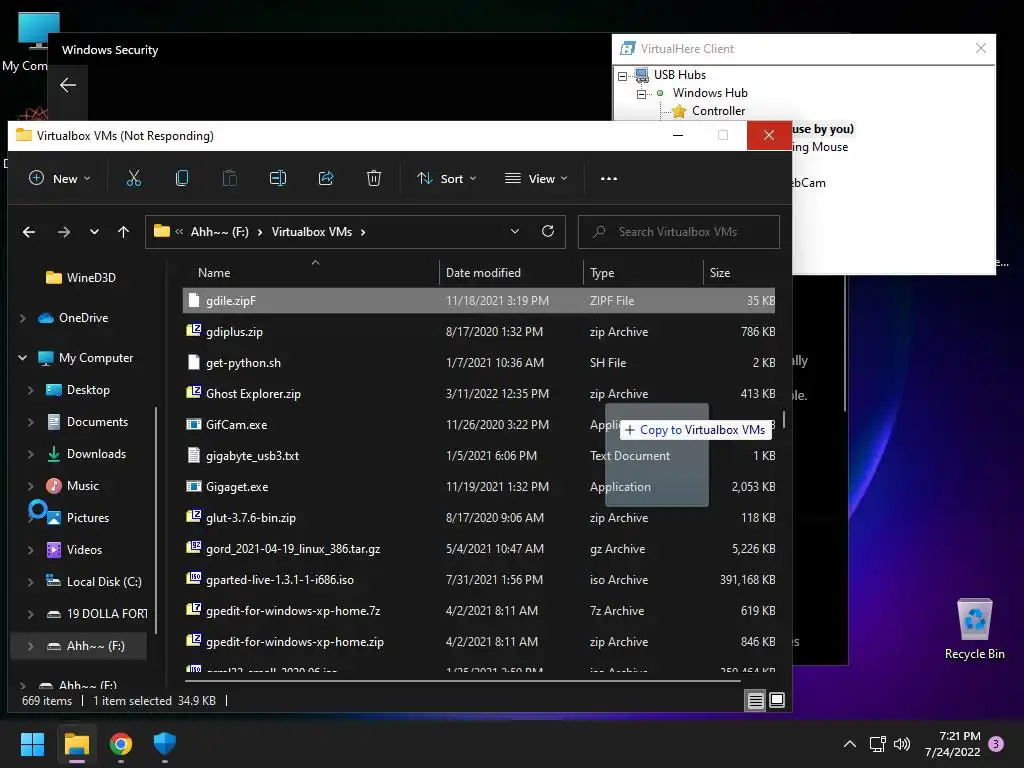Click the notification count badge
Image resolution: width=1024 pixels, height=768 pixels.
click(x=996, y=744)
